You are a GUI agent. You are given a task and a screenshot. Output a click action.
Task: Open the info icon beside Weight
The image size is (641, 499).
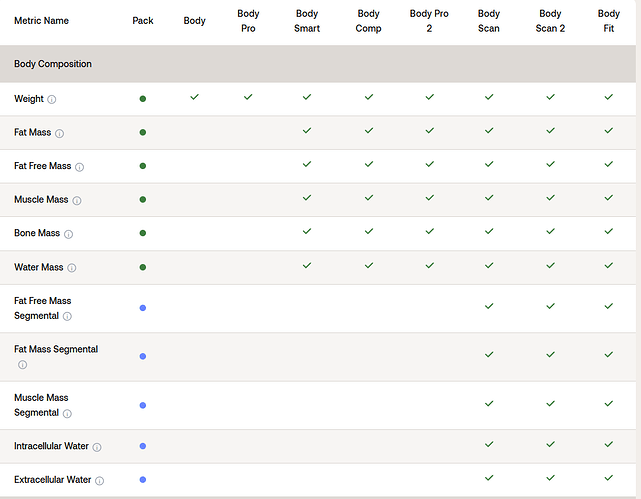point(52,99)
